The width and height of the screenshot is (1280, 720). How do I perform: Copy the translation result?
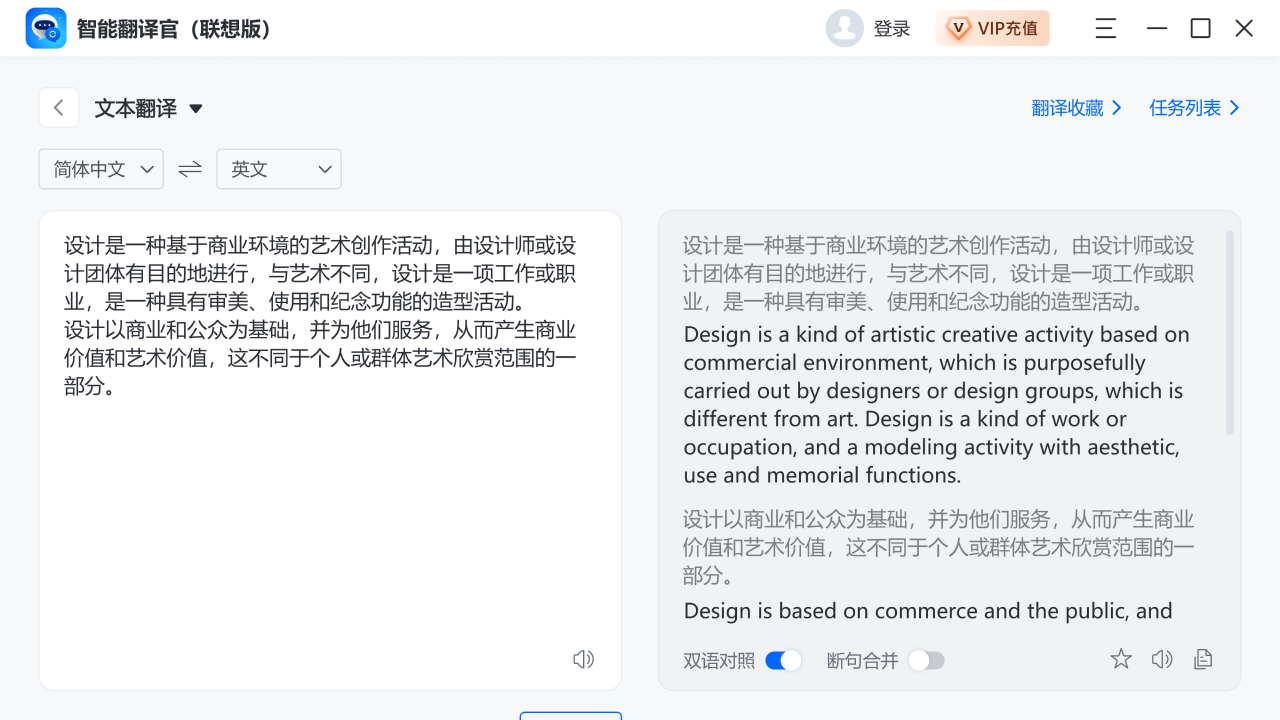[x=1202, y=659]
